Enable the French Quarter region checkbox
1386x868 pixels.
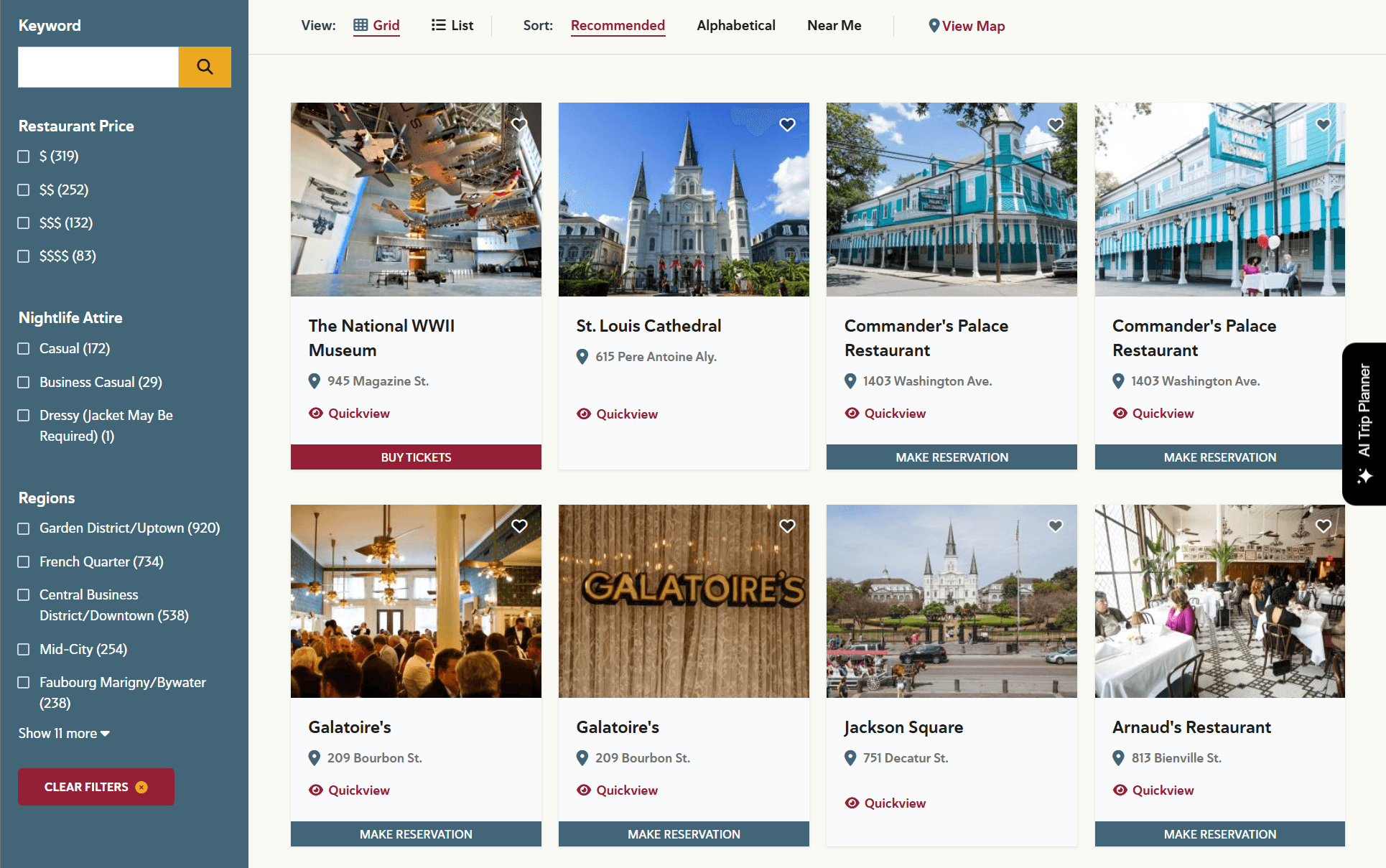pyautogui.click(x=24, y=562)
